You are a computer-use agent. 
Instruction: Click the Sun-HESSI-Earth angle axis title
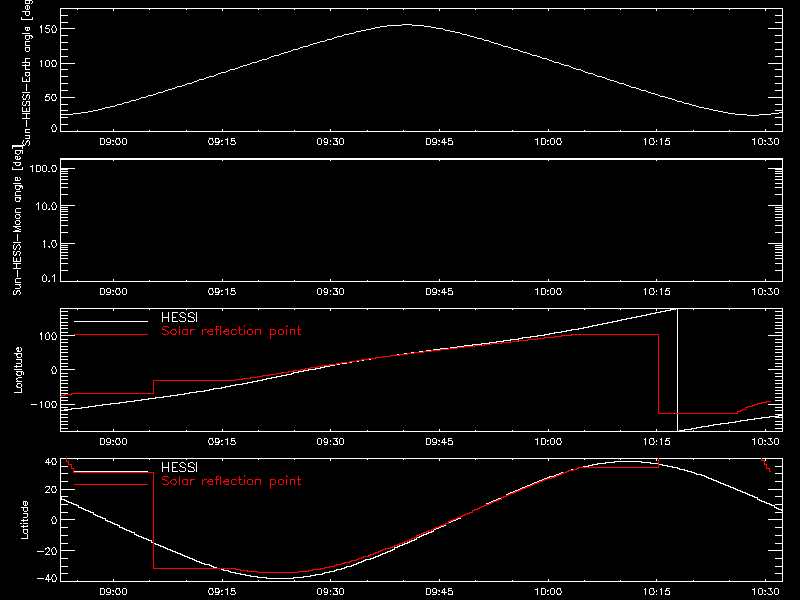[x=26, y=71]
